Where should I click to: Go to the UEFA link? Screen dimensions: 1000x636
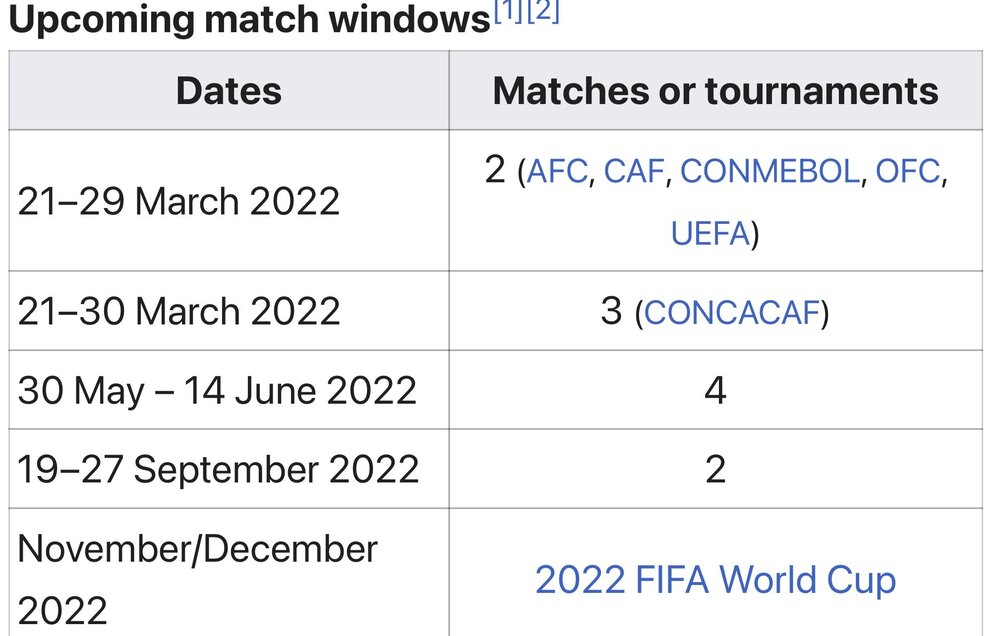[x=710, y=234]
